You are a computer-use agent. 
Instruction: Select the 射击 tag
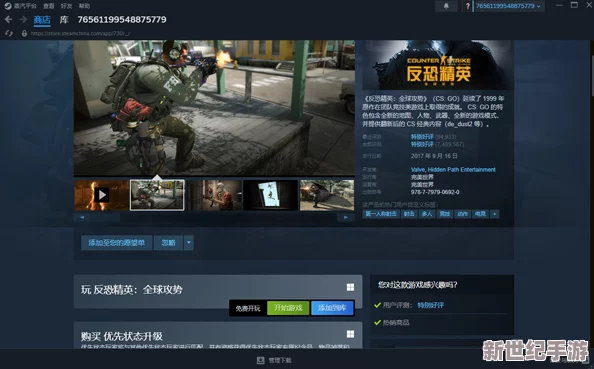pyautogui.click(x=409, y=214)
